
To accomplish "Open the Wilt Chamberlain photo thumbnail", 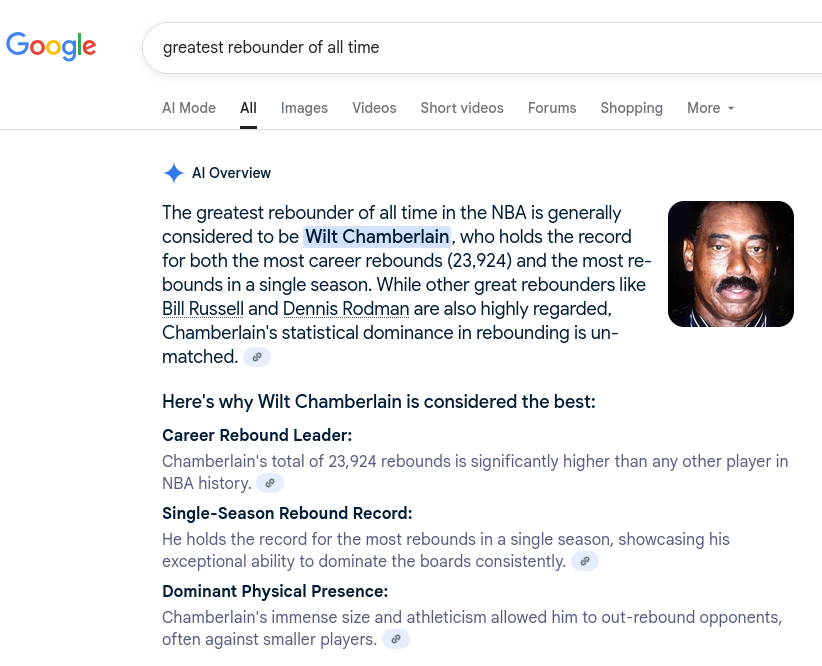I will [x=731, y=264].
